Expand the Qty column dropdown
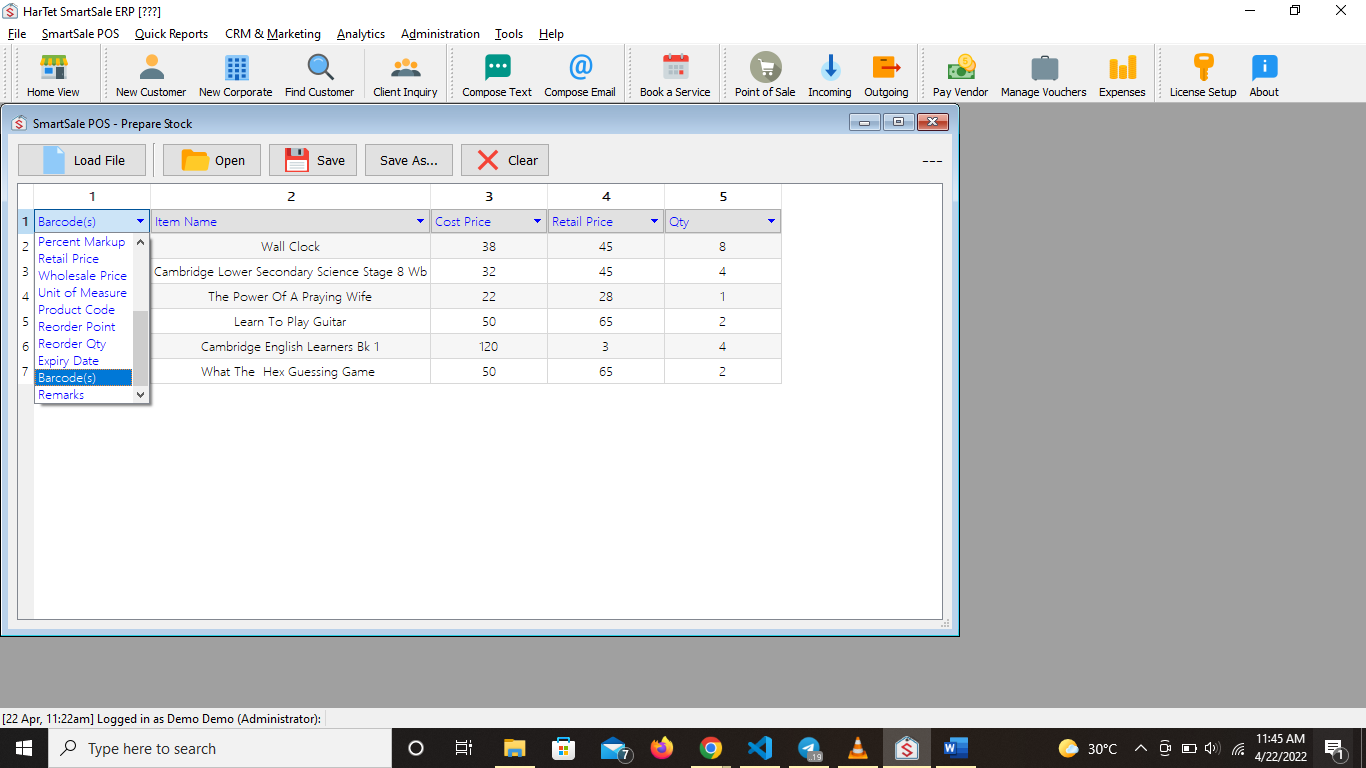Viewport: 1366px width, 768px height. tap(771, 221)
